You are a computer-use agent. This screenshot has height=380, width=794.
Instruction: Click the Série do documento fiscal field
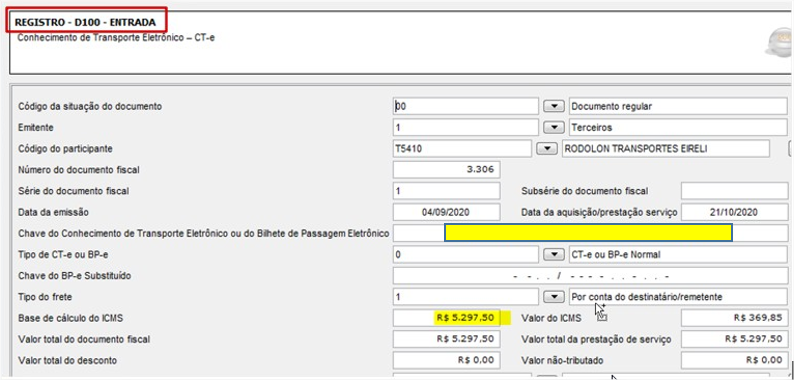click(x=447, y=192)
